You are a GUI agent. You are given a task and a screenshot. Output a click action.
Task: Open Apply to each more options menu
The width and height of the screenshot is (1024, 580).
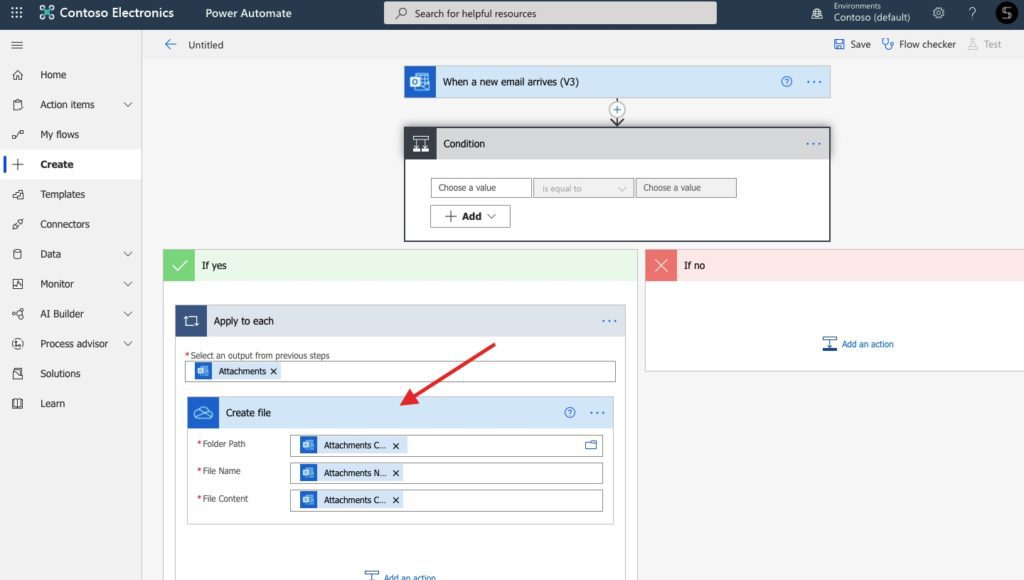[609, 321]
